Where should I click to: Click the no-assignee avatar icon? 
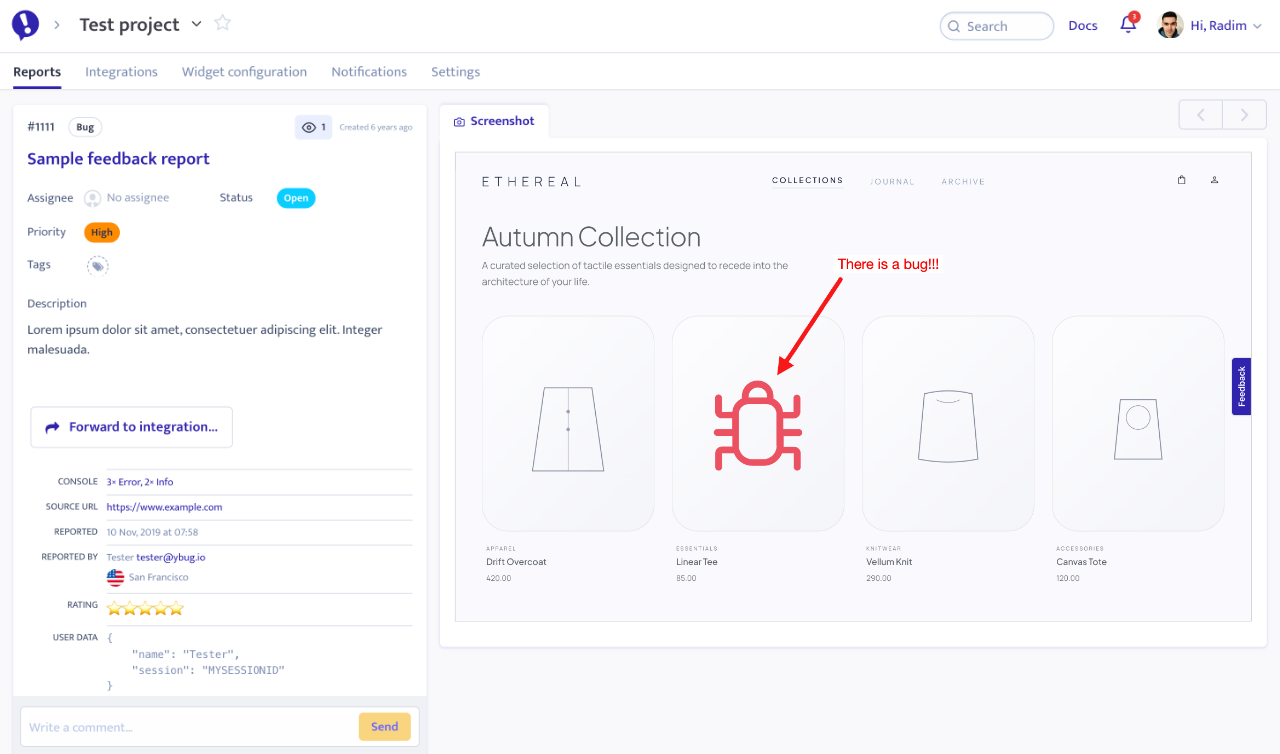[x=91, y=197]
